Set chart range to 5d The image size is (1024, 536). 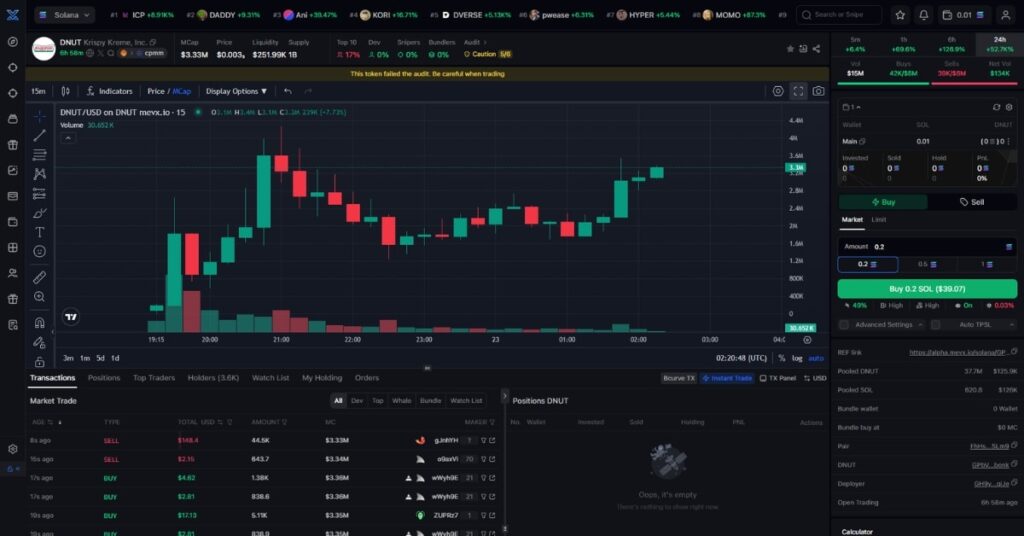point(100,358)
